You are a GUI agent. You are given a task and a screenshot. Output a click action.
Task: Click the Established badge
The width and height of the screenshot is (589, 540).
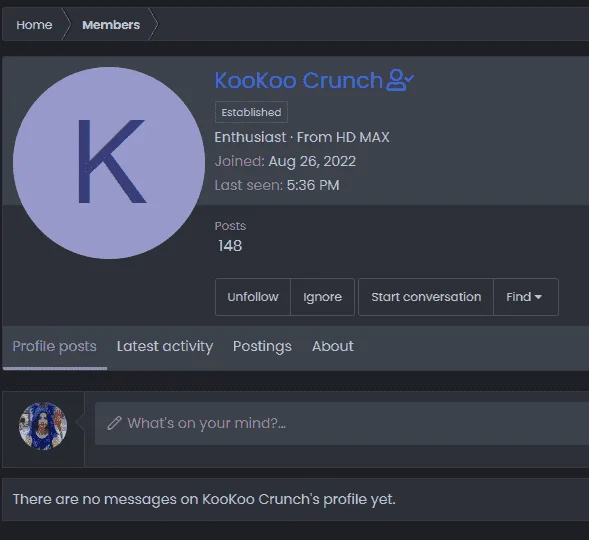coord(251,112)
